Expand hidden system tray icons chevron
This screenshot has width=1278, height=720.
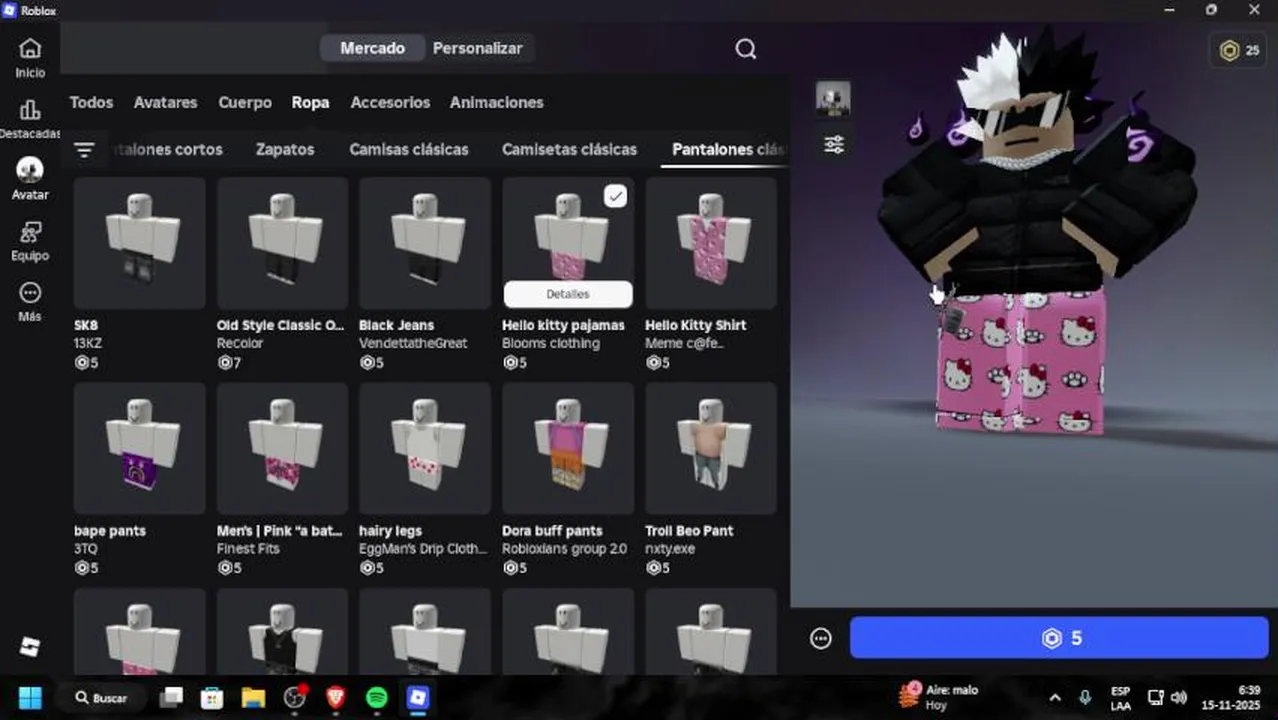1055,698
